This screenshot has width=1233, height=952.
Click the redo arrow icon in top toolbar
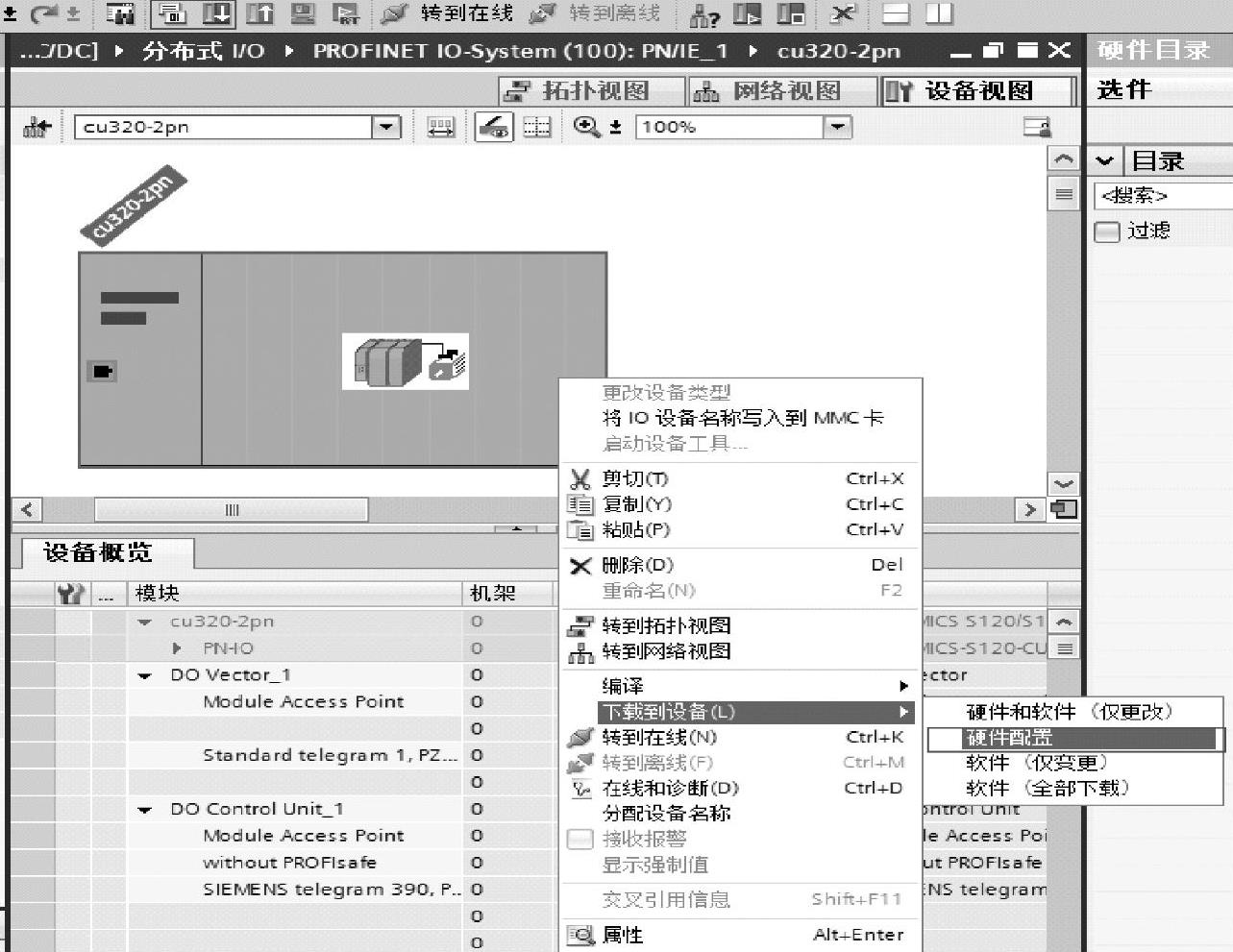coord(44,13)
